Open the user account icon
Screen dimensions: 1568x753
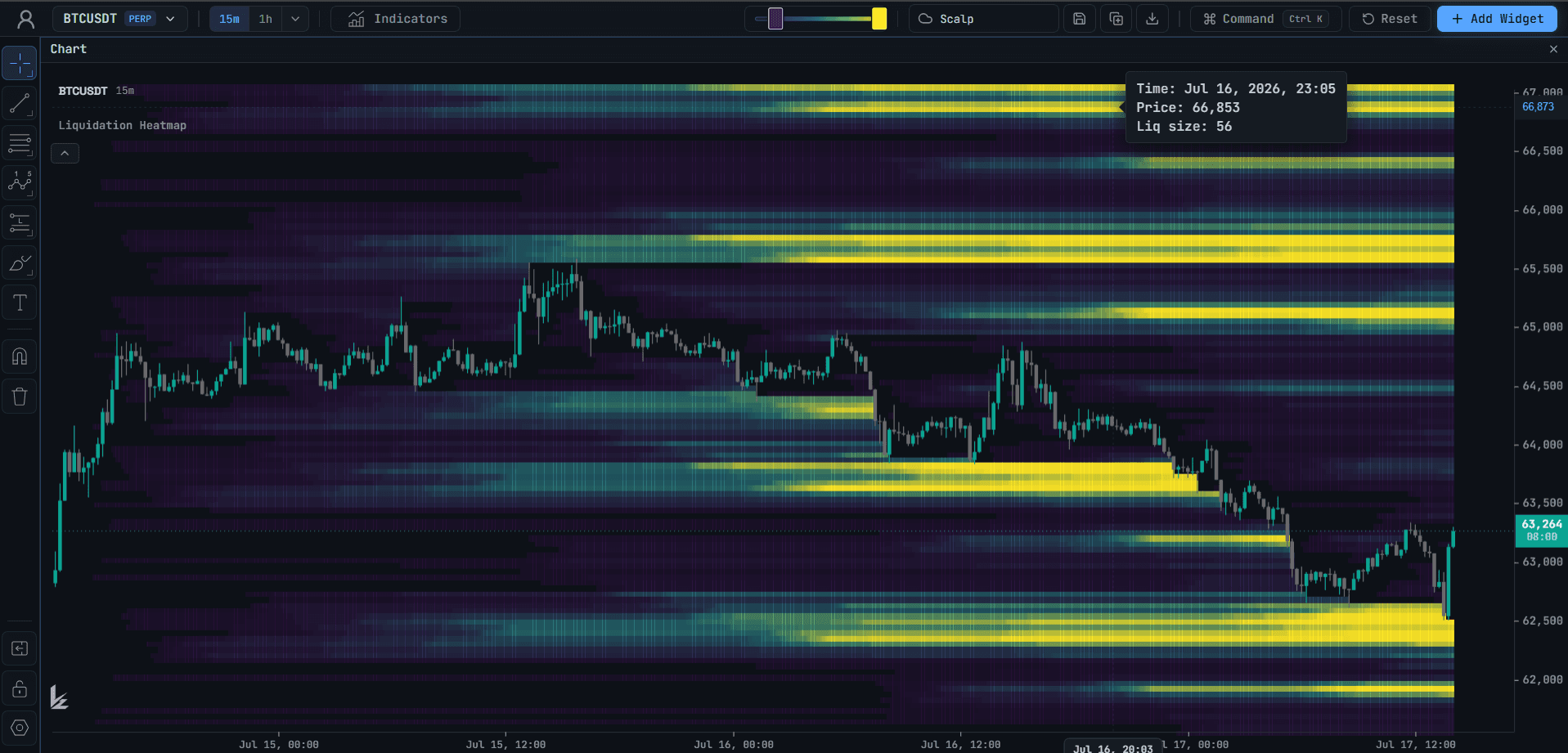(x=26, y=19)
